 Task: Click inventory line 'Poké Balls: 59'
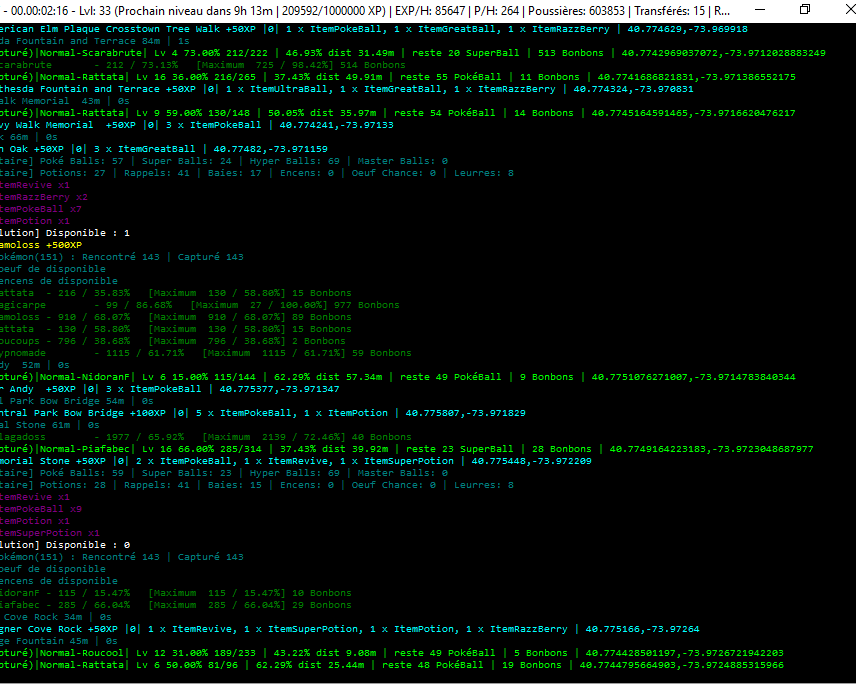(x=224, y=473)
